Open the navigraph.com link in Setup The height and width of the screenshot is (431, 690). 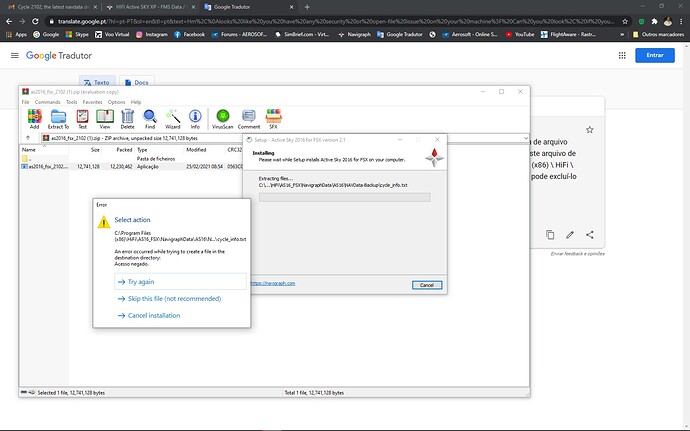tap(273, 283)
